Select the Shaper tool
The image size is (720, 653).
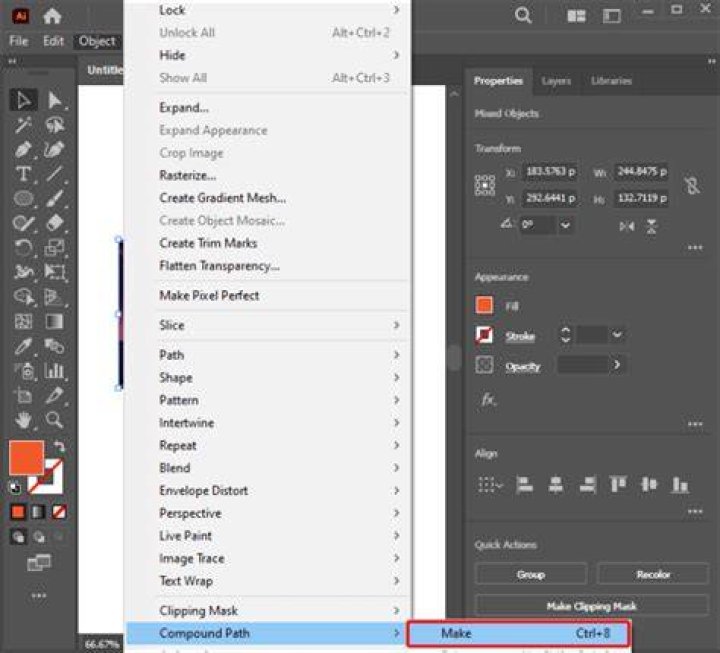pyautogui.click(x=23, y=223)
